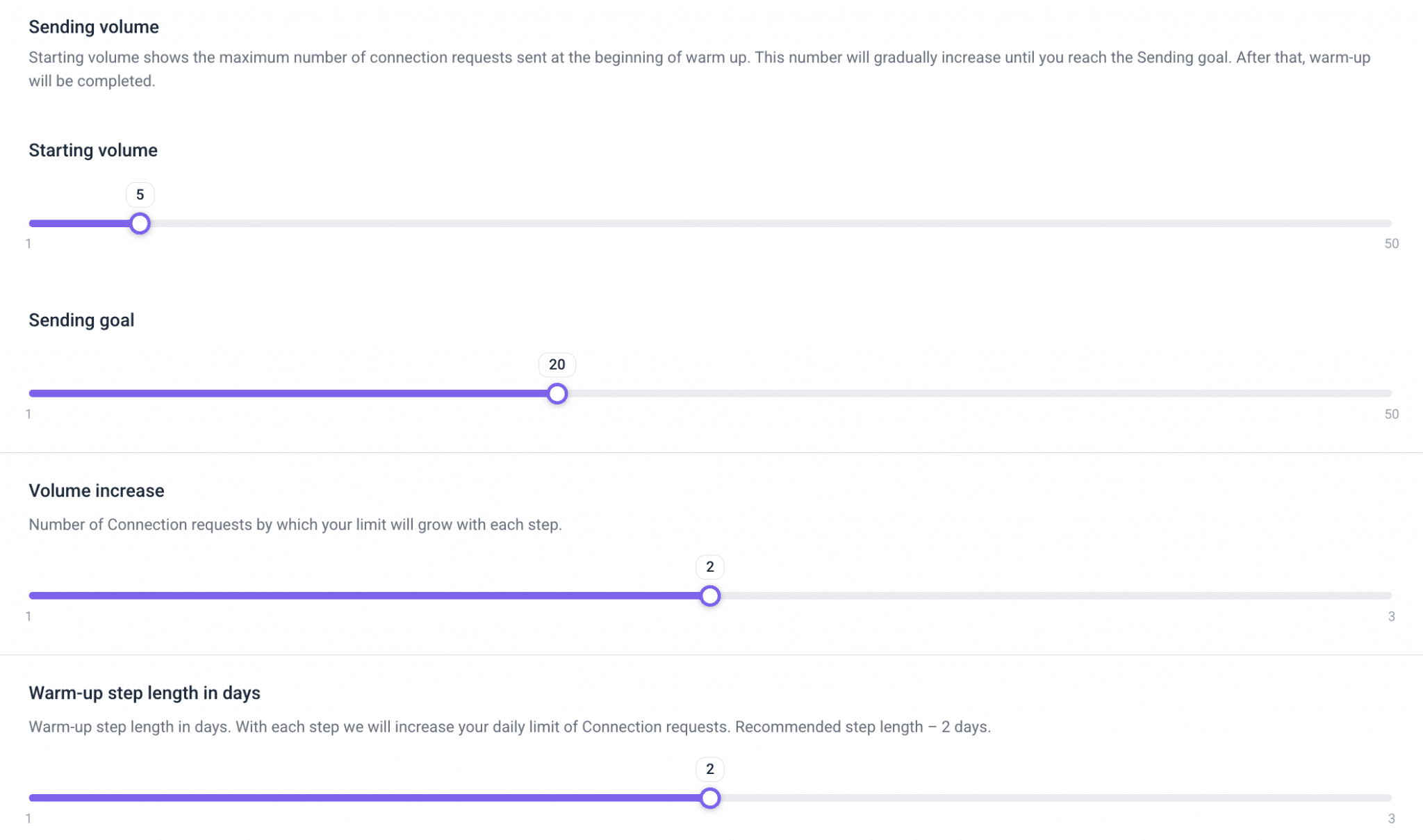This screenshot has width=1423, height=840.
Task: Click the Volume increase value badge showing 2
Action: (x=709, y=566)
